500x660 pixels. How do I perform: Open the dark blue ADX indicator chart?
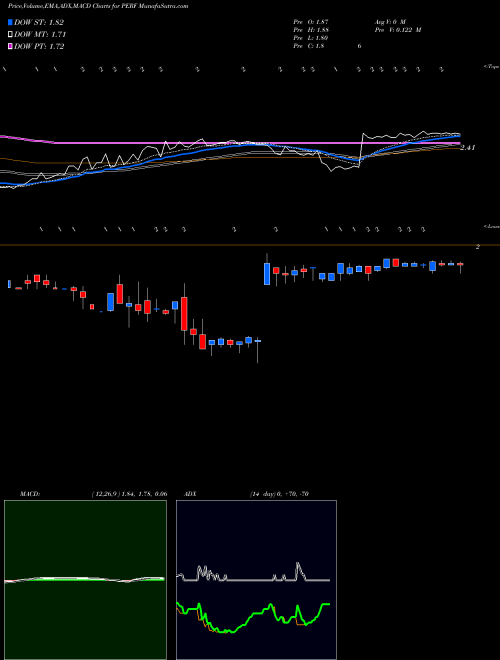tap(256, 580)
